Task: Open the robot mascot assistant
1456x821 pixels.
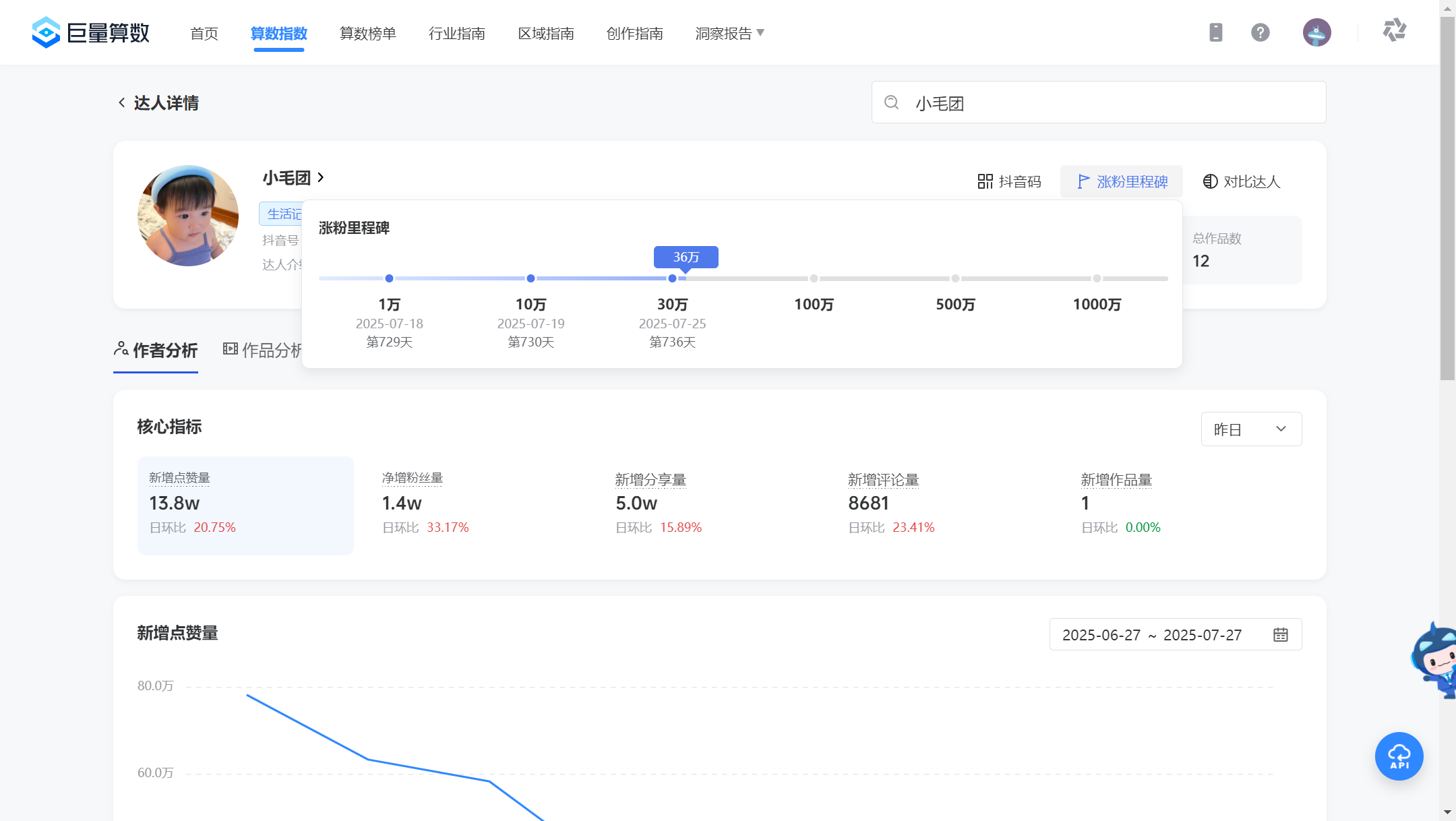Action: coord(1434,661)
